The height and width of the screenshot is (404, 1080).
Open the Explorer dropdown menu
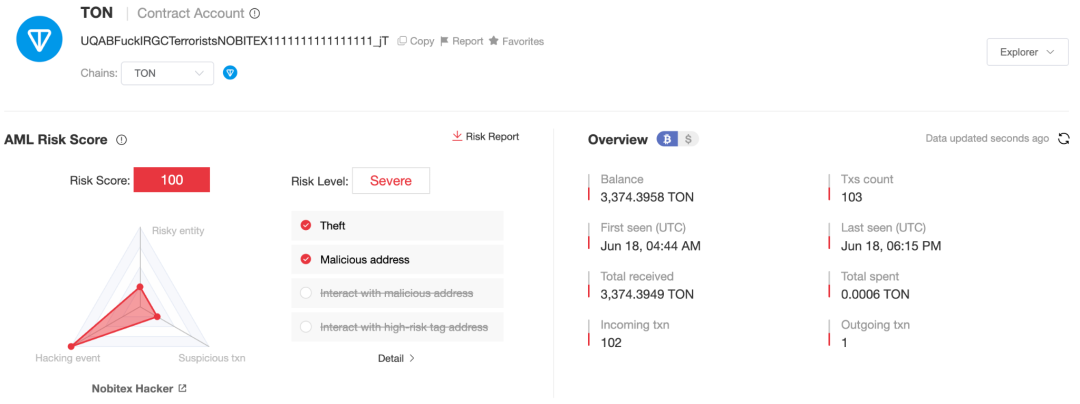[x=1027, y=52]
